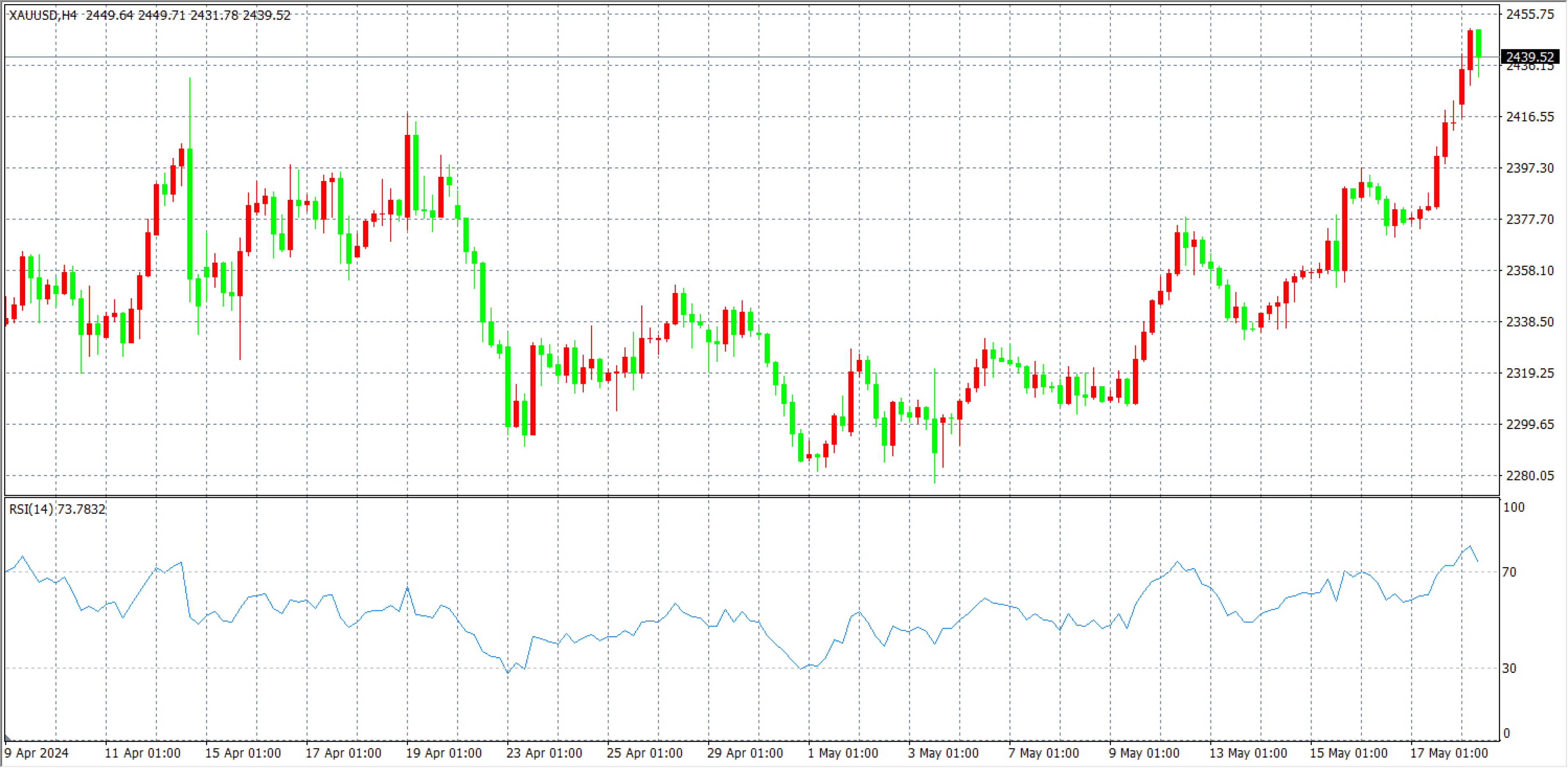The image size is (1568, 768).
Task: Click the RSI(14) 73.7832 indicator label
Action: 57,509
